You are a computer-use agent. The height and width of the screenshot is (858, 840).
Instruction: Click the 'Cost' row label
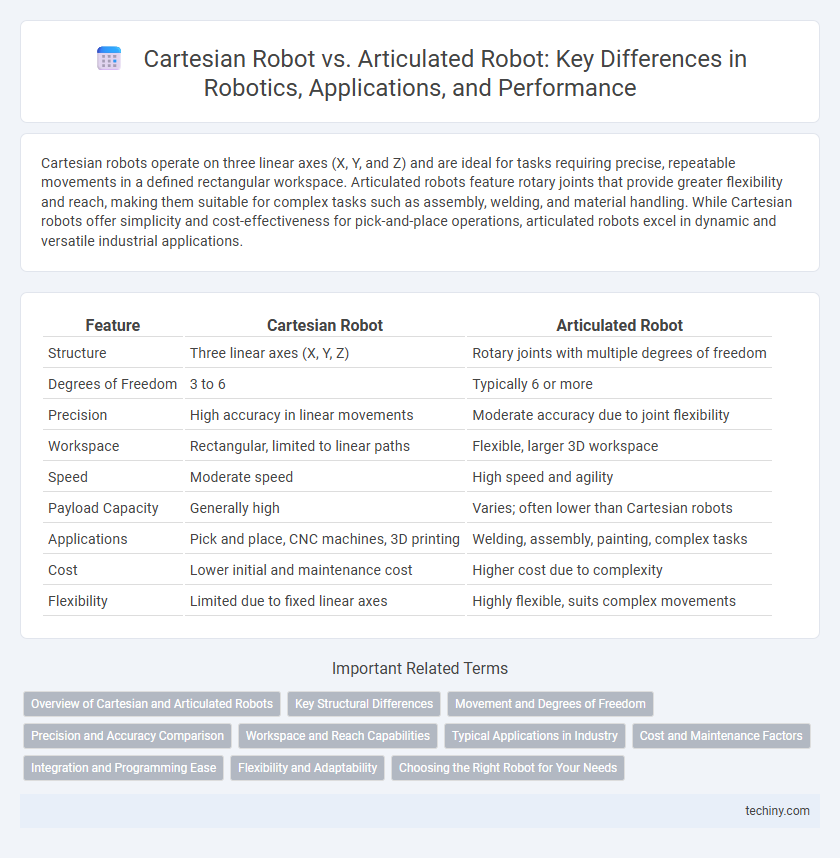coord(63,570)
